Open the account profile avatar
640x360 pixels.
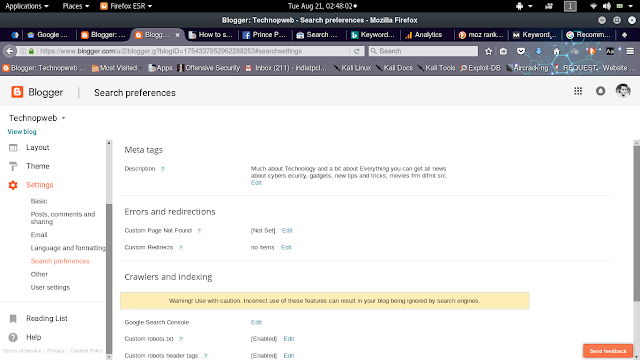[623, 91]
